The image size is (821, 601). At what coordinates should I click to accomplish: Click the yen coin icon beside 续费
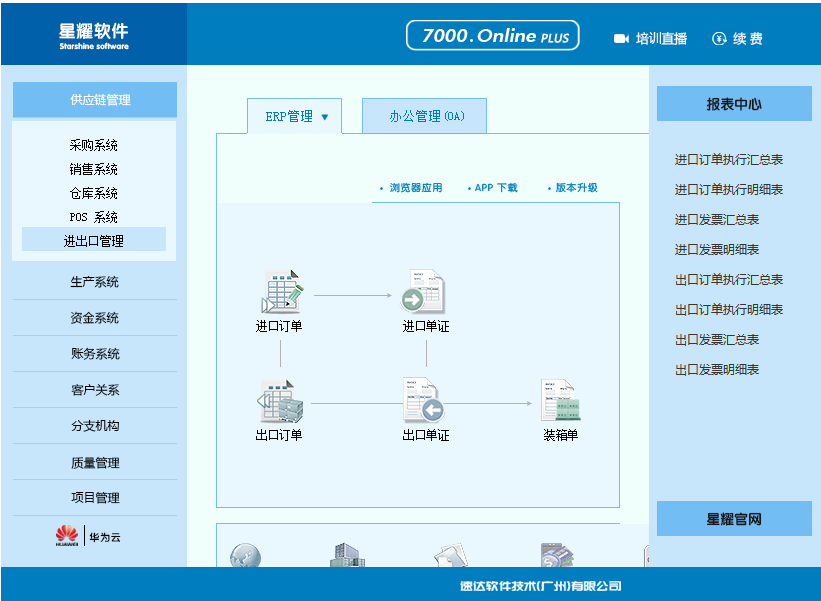tap(719, 39)
